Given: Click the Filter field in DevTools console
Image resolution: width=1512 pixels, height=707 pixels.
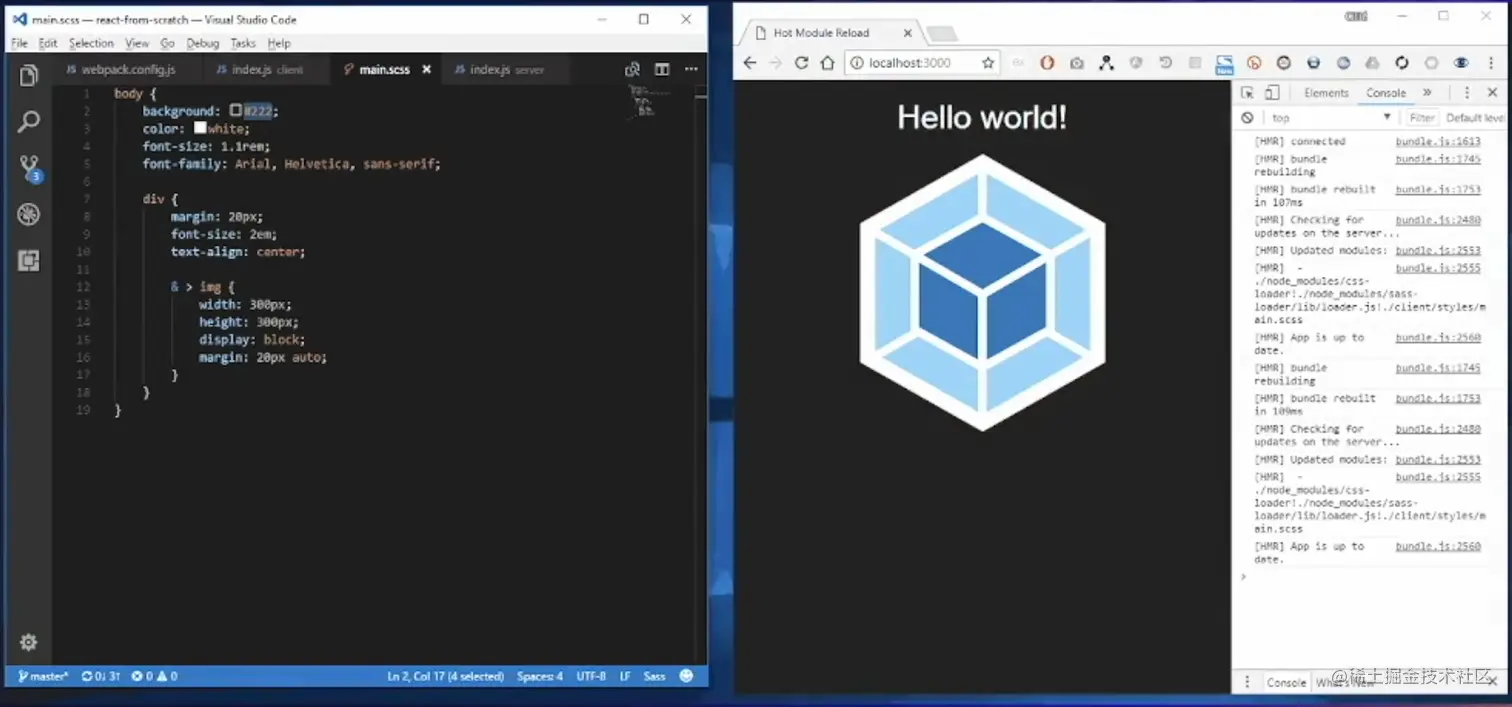Looking at the screenshot, I should (1421, 118).
